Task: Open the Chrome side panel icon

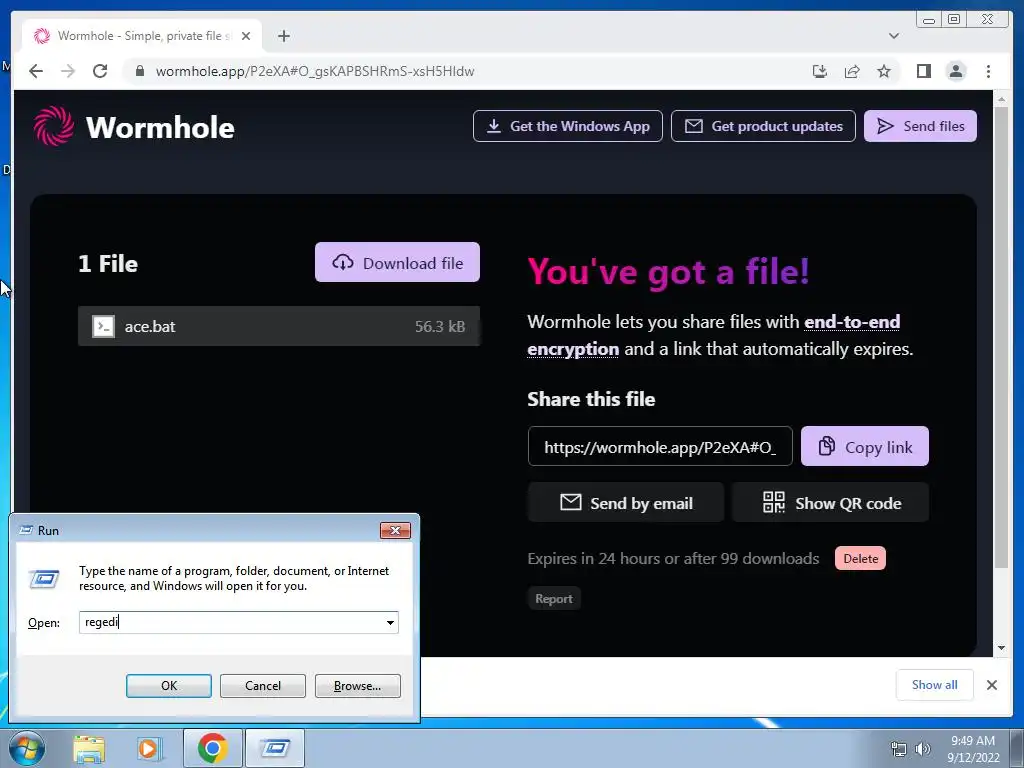Action: coord(923,71)
